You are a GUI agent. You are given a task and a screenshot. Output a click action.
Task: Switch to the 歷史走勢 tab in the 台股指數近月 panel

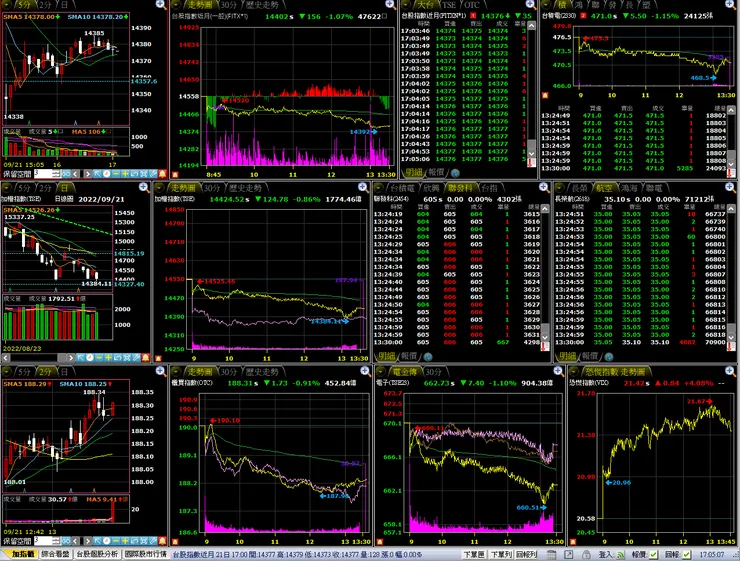click(x=262, y=5)
